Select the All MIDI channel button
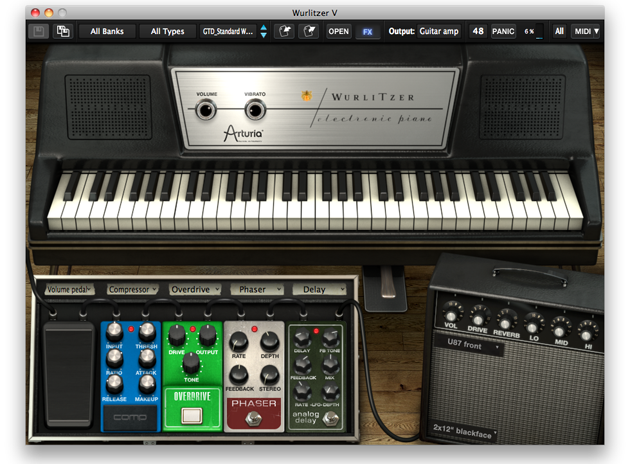This screenshot has width=630, height=464. (559, 31)
